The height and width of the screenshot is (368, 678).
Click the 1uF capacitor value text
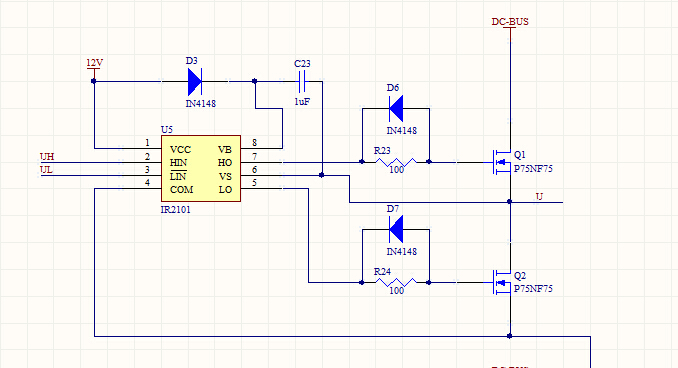point(302,102)
